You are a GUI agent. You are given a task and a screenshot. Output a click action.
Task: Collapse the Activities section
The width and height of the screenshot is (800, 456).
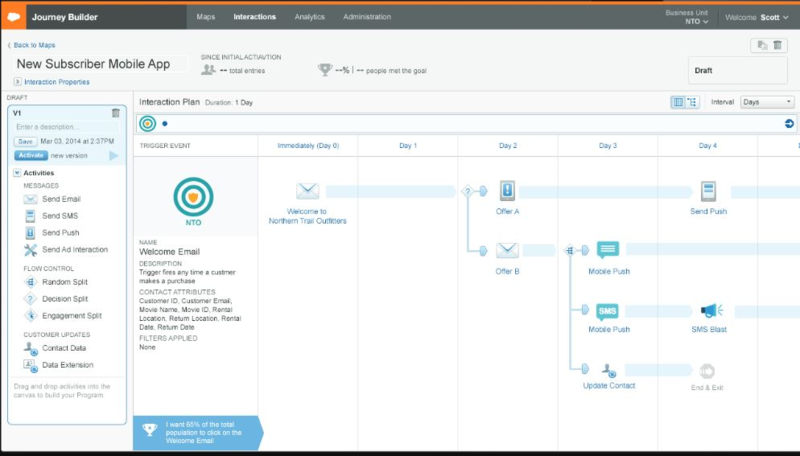click(x=17, y=173)
